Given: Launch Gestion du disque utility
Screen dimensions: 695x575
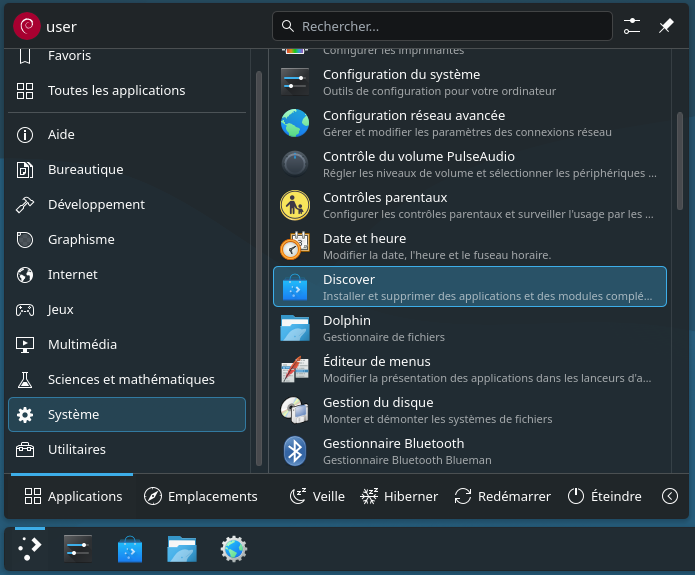Looking at the screenshot, I should (469, 410).
